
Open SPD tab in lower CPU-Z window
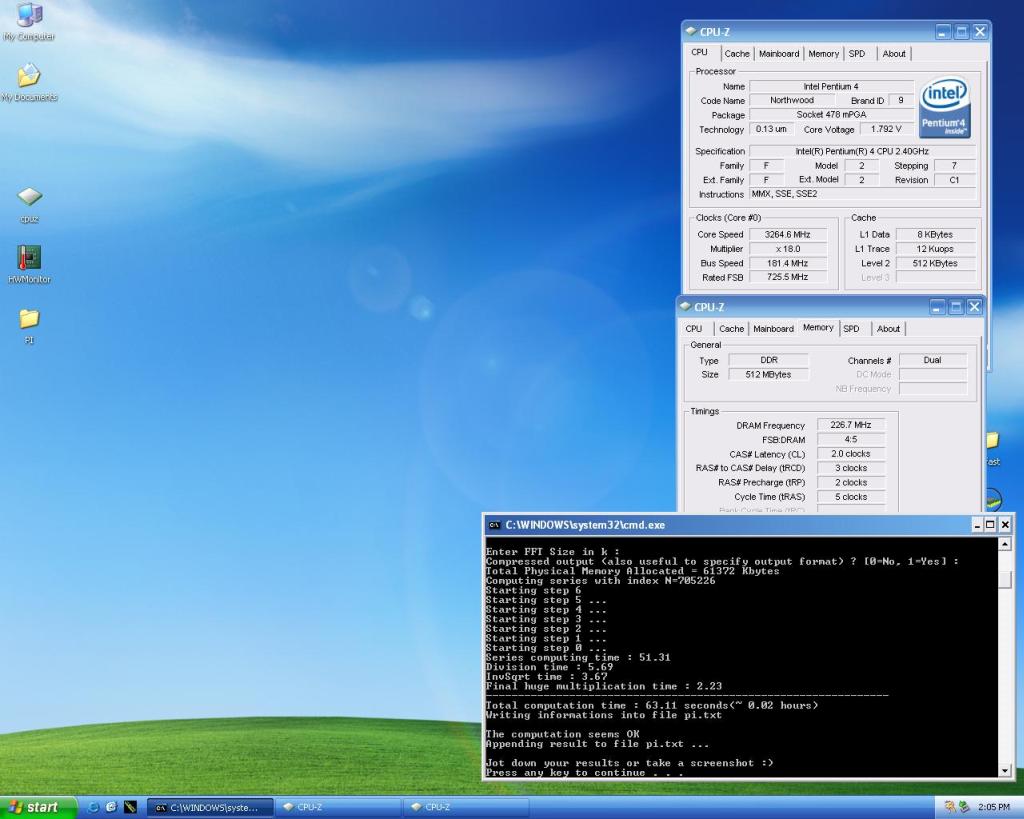pos(851,329)
